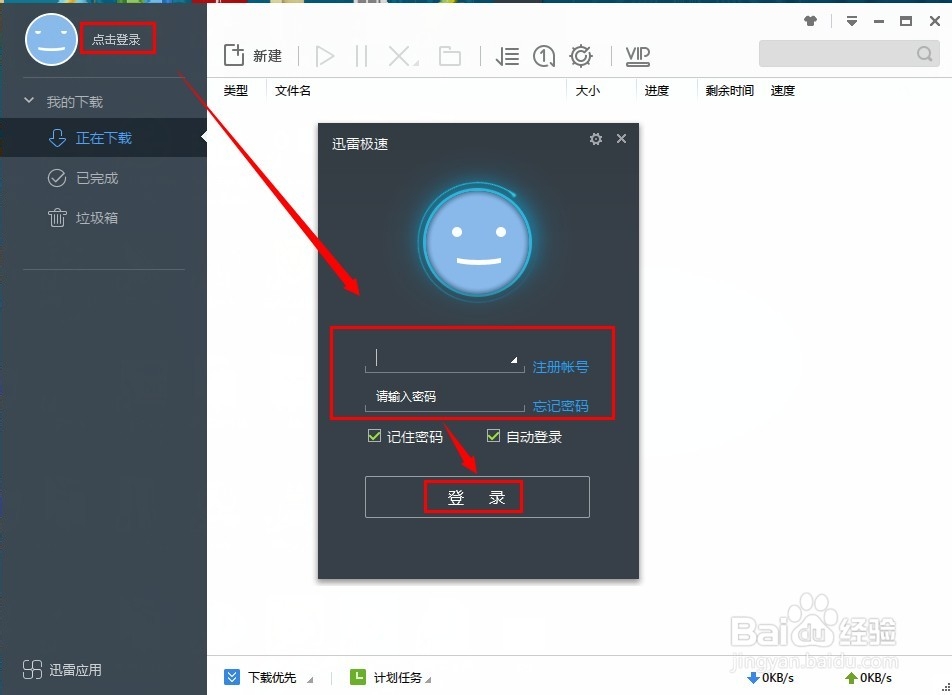Close the 迅雷极速 login dialog
The height and width of the screenshot is (695, 952).
pos(621,138)
